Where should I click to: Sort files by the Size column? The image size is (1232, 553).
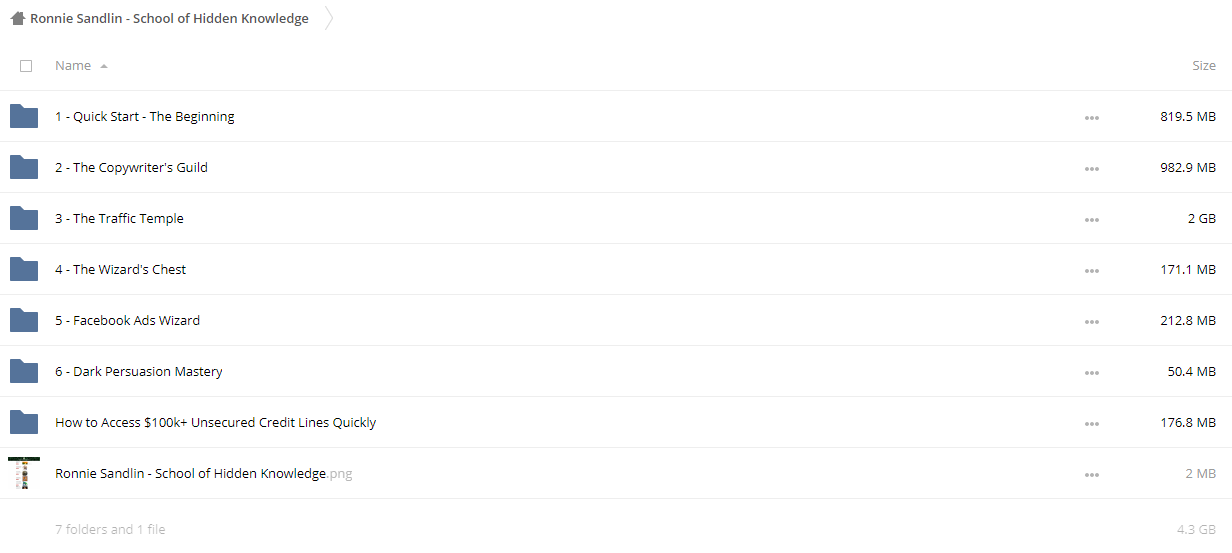[1204, 66]
